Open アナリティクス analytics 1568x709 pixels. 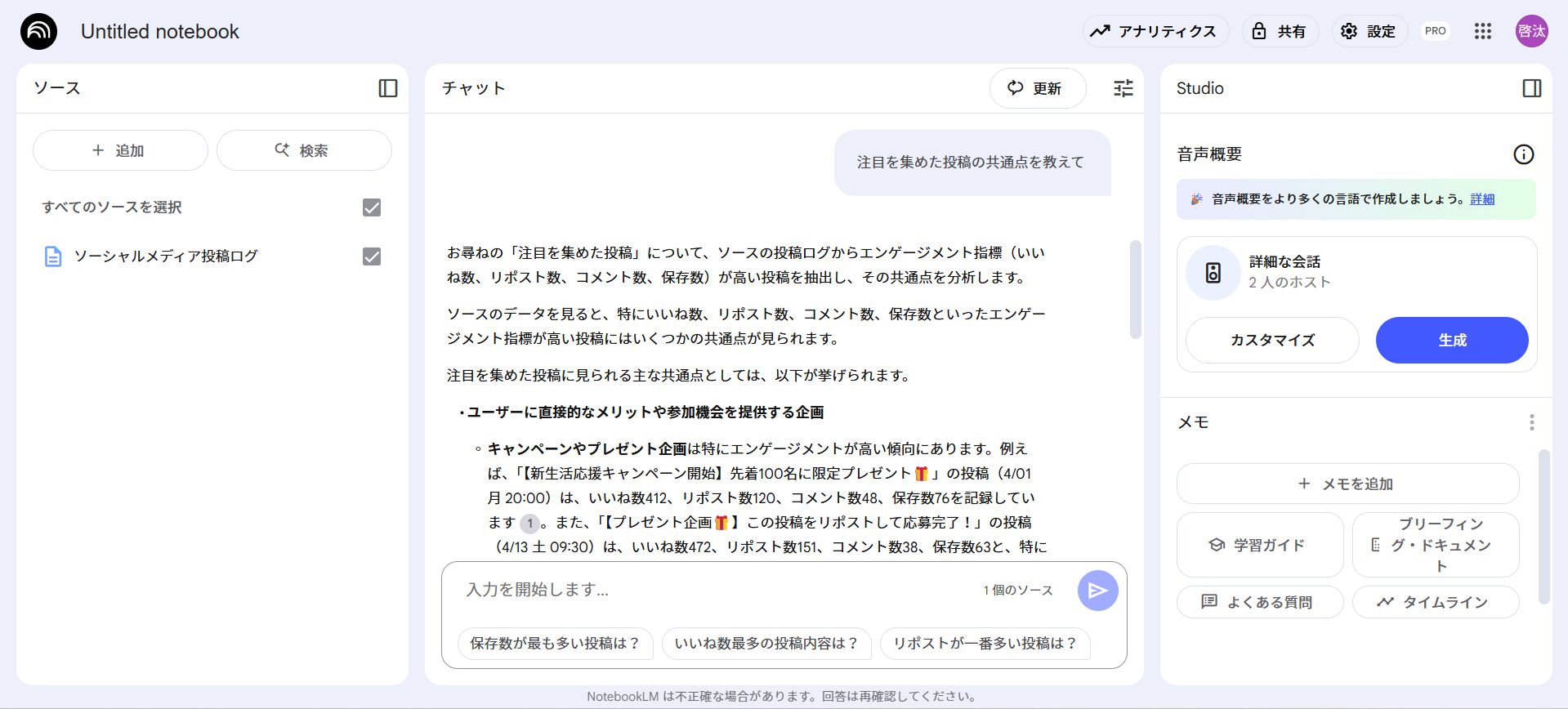click(1155, 32)
